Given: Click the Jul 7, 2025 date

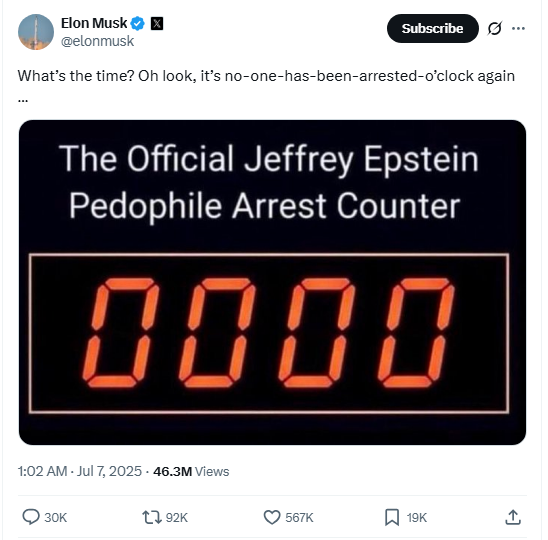Looking at the screenshot, I should [x=109, y=471].
